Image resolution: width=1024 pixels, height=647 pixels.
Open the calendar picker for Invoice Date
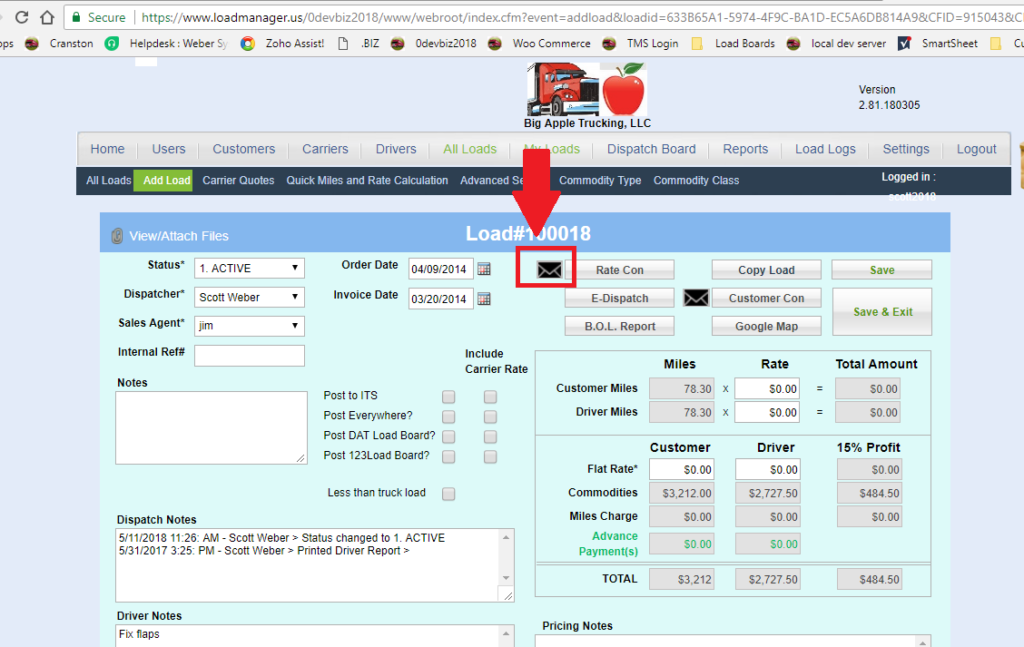tap(485, 298)
